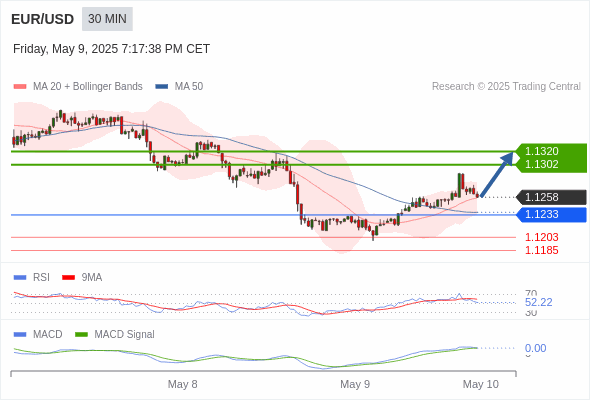Click the 'MA 50' legend label
The height and width of the screenshot is (400, 590).
click(189, 87)
